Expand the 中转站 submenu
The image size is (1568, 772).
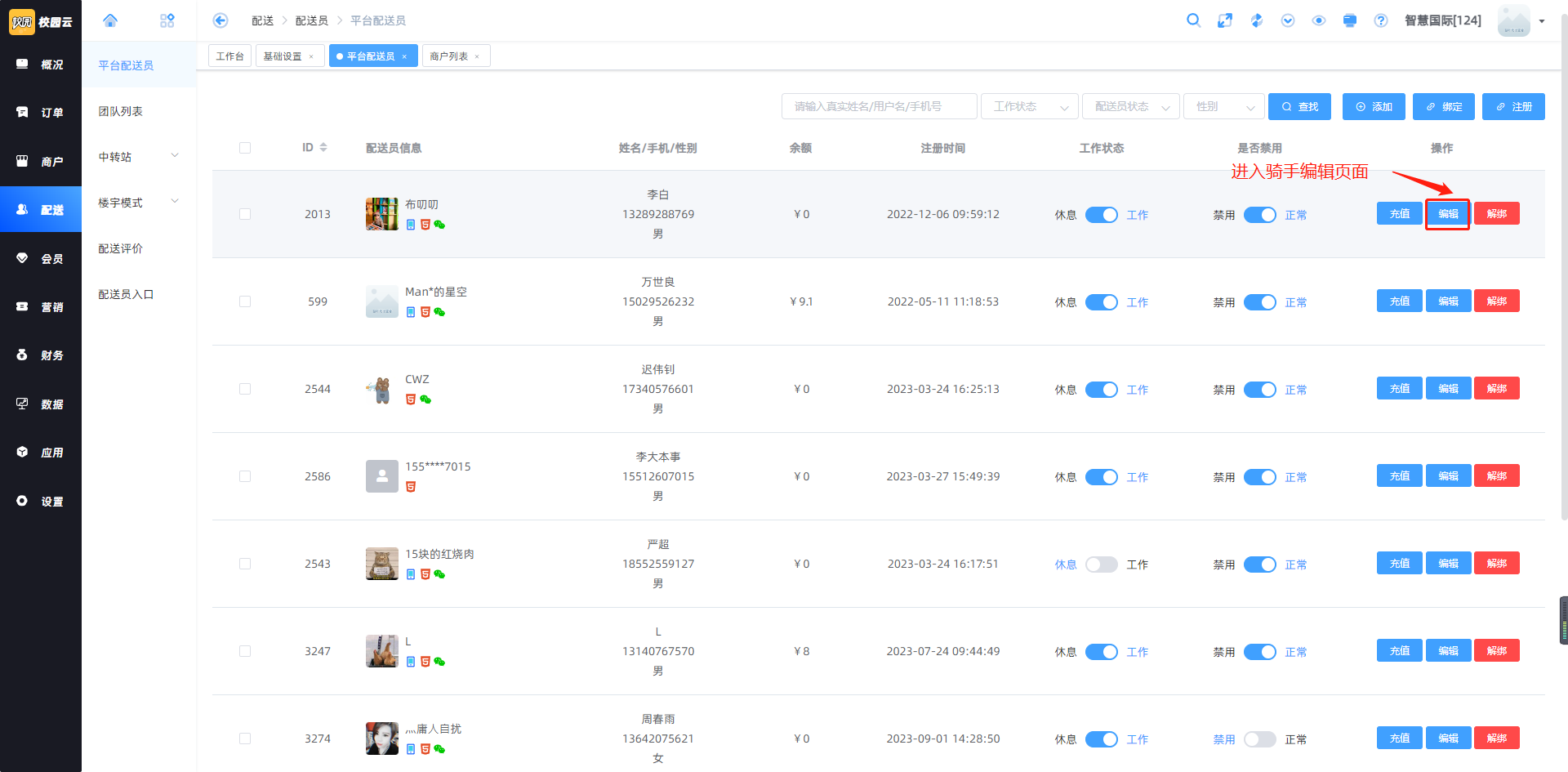pos(139,157)
